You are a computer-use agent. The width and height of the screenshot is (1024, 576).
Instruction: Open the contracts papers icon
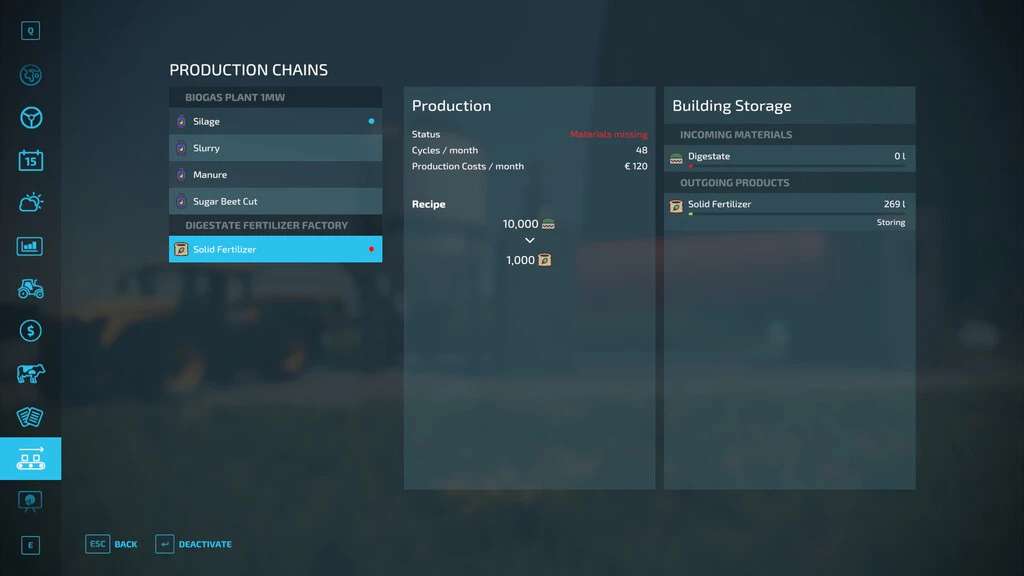coord(30,417)
